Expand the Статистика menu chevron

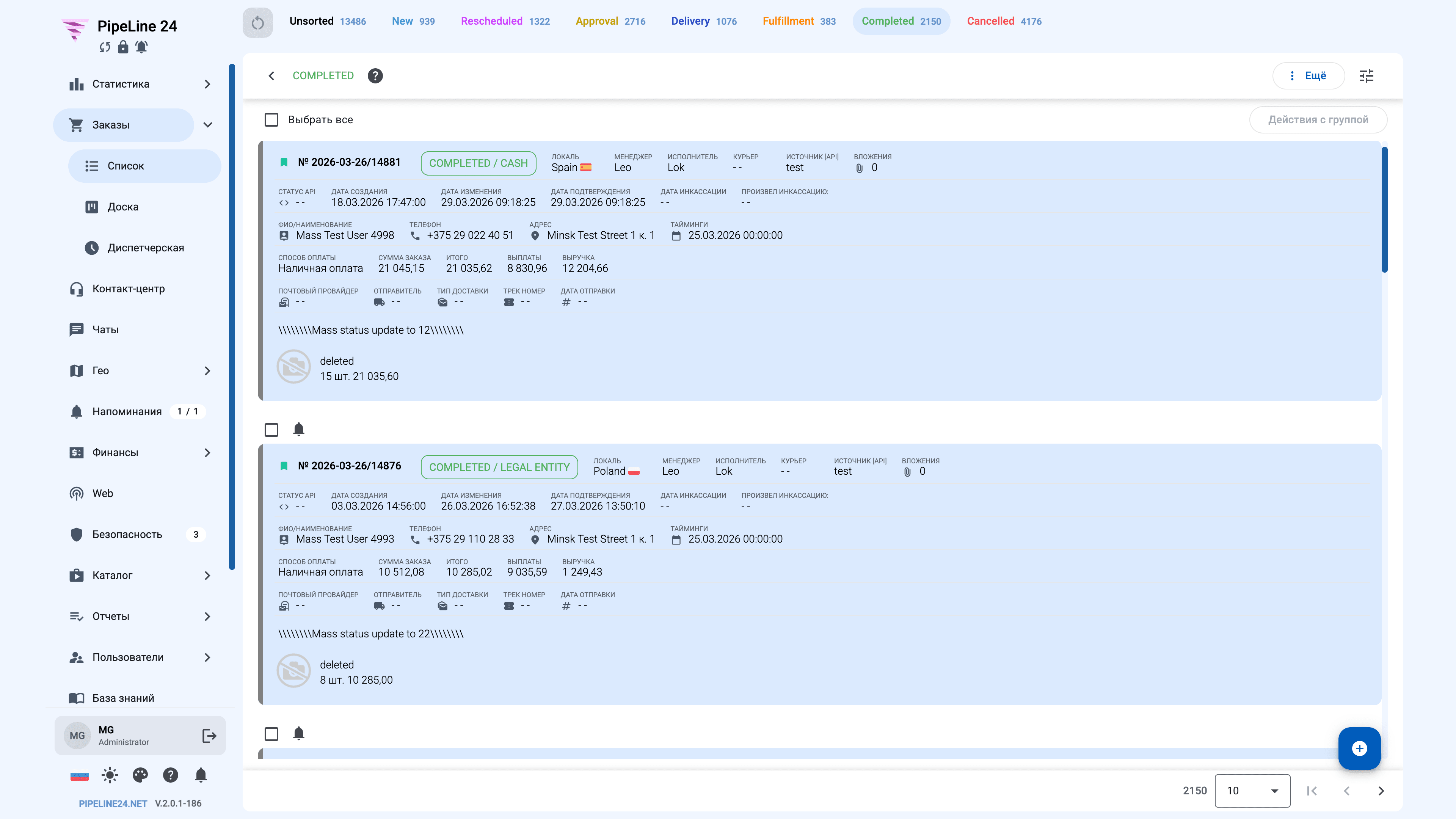tap(207, 84)
